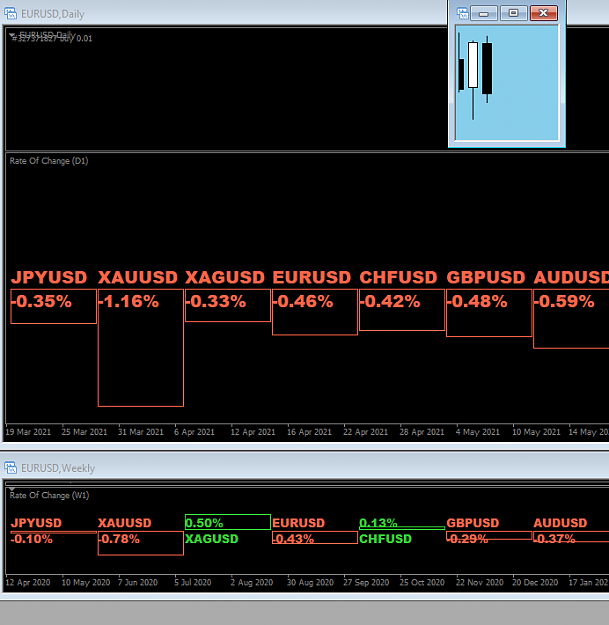The height and width of the screenshot is (625, 609).
Task: Click XAGUSD label in the D1 panel
Action: [225, 277]
